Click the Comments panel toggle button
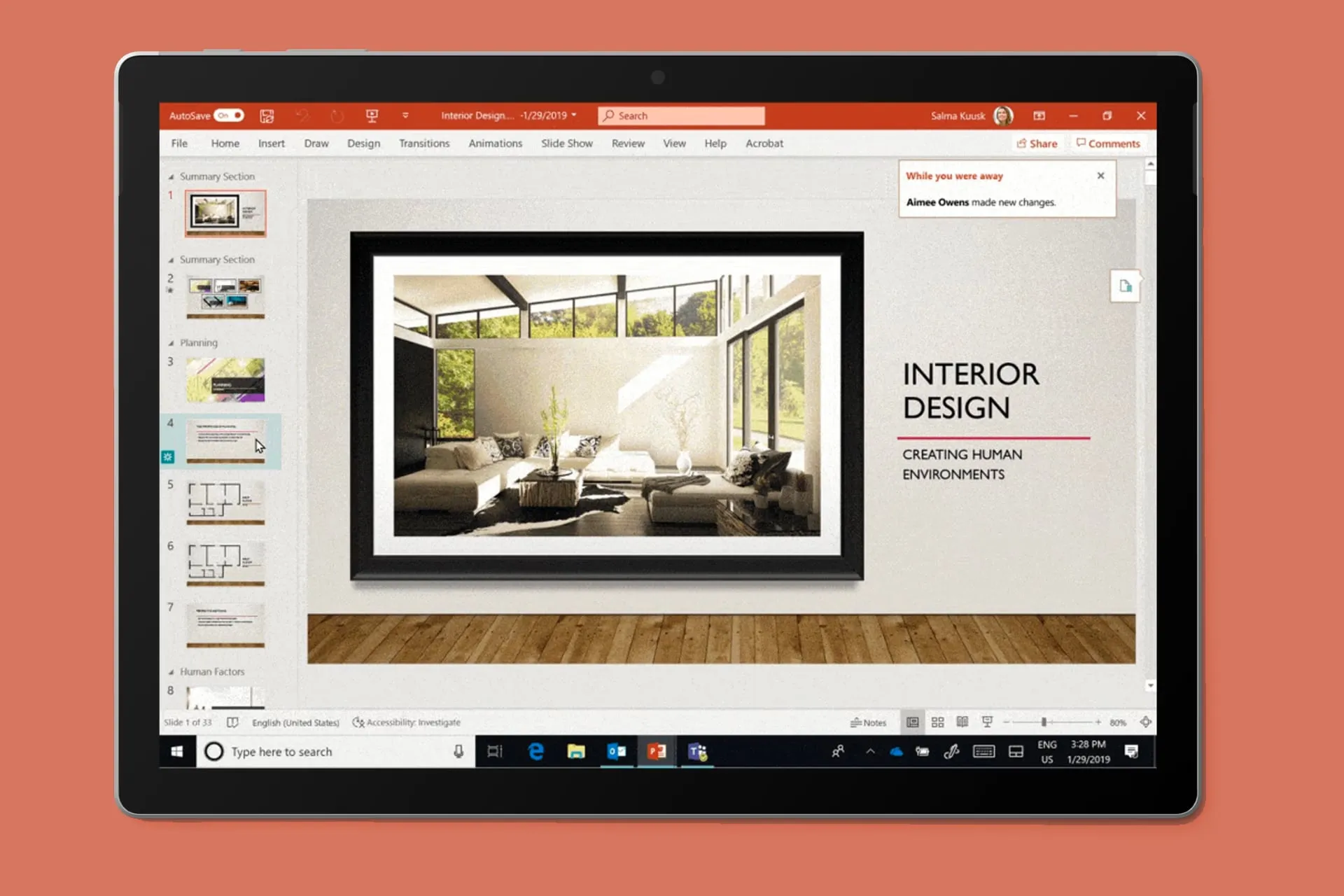 pos(1108,143)
